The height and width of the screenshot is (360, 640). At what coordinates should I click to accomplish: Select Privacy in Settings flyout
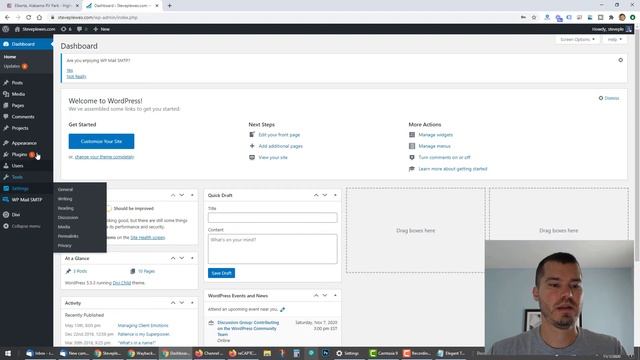coord(64,246)
